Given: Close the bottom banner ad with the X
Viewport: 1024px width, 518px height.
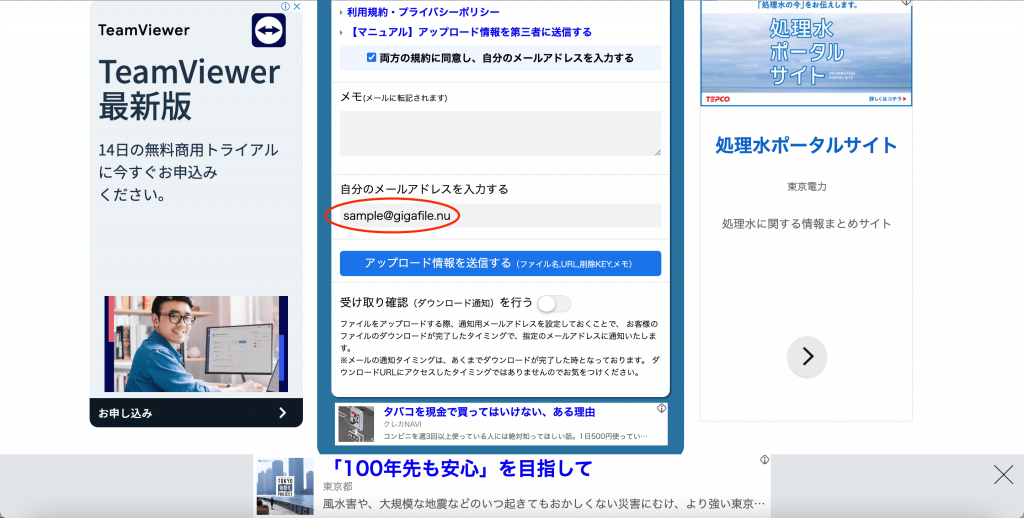Looking at the screenshot, I should (x=1003, y=474).
